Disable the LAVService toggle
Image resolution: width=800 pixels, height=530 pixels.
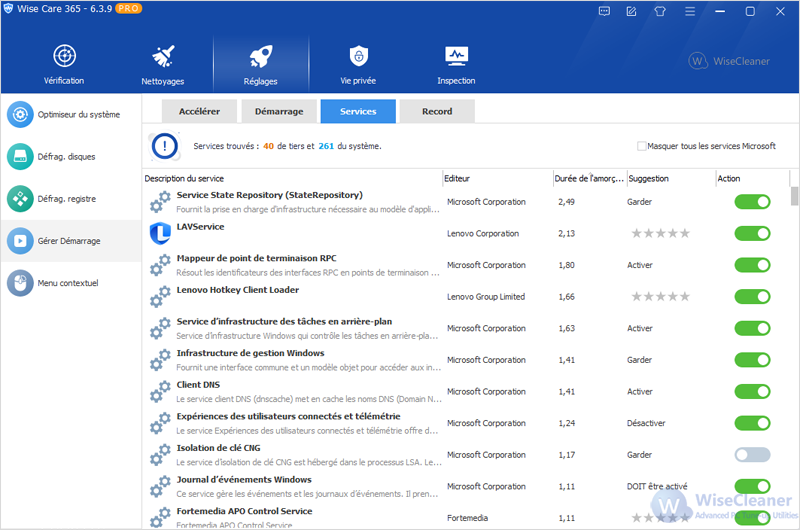point(753,234)
